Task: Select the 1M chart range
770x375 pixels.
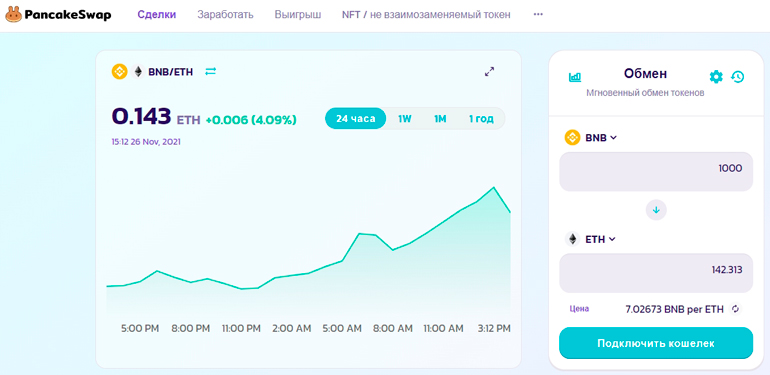Action: click(440, 118)
